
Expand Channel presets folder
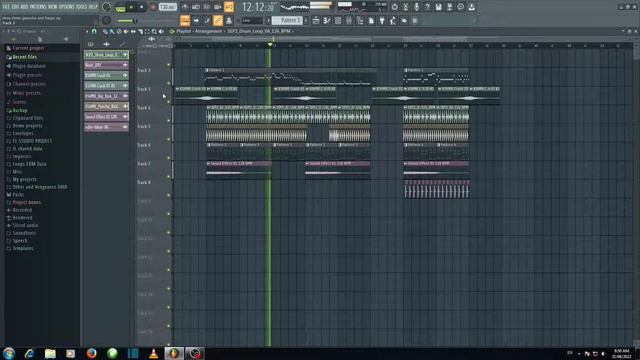pos(29,84)
